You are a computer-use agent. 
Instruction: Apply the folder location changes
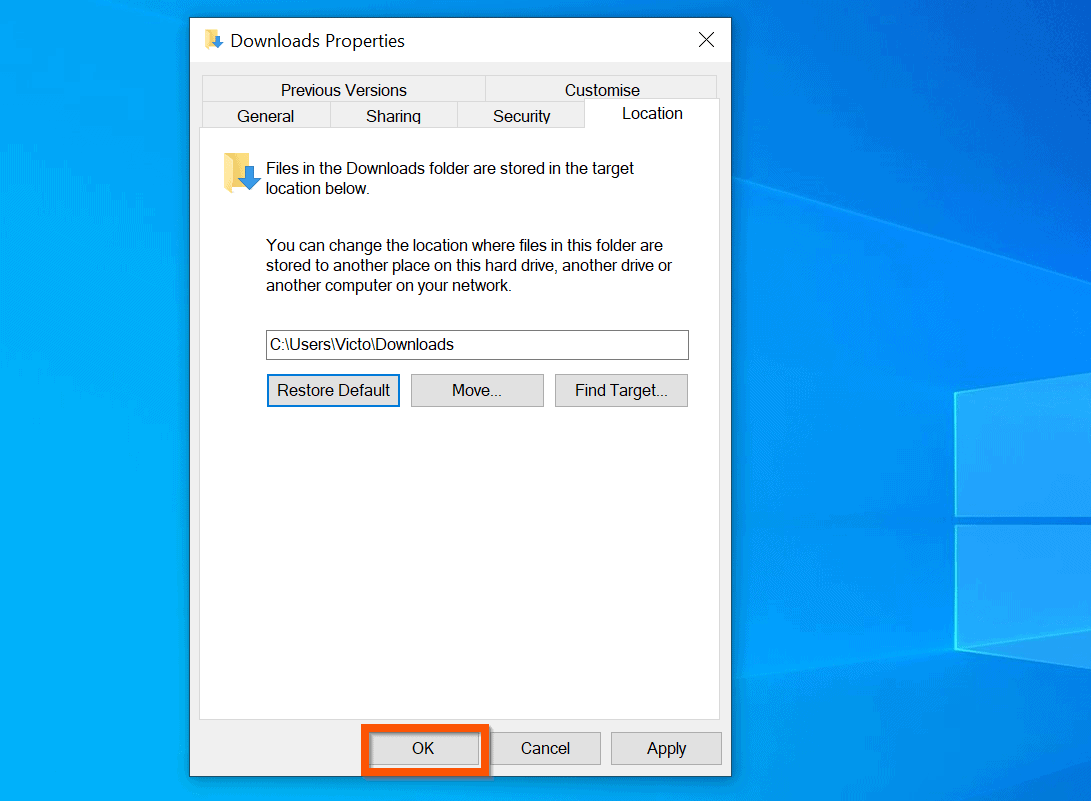click(x=666, y=748)
